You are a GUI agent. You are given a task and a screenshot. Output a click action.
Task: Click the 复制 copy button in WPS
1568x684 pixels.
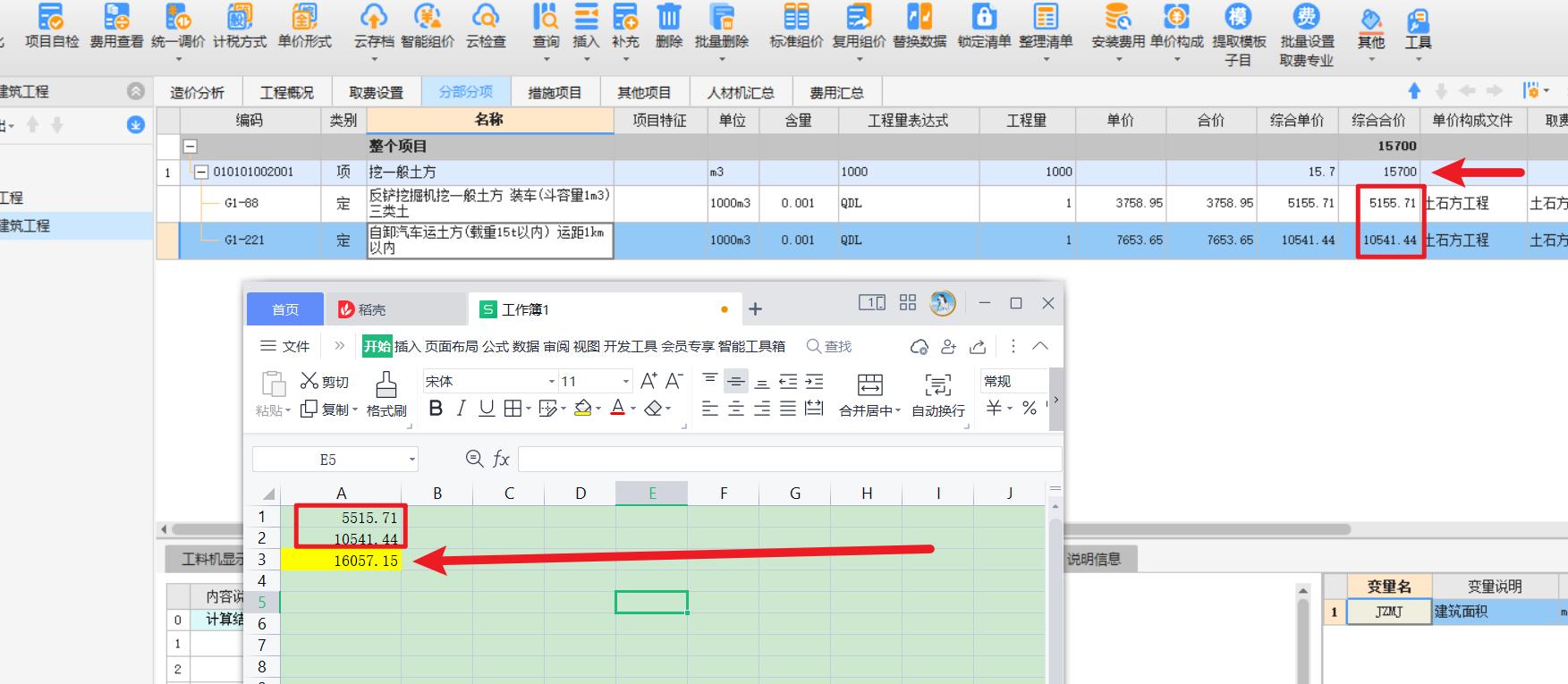[327, 410]
